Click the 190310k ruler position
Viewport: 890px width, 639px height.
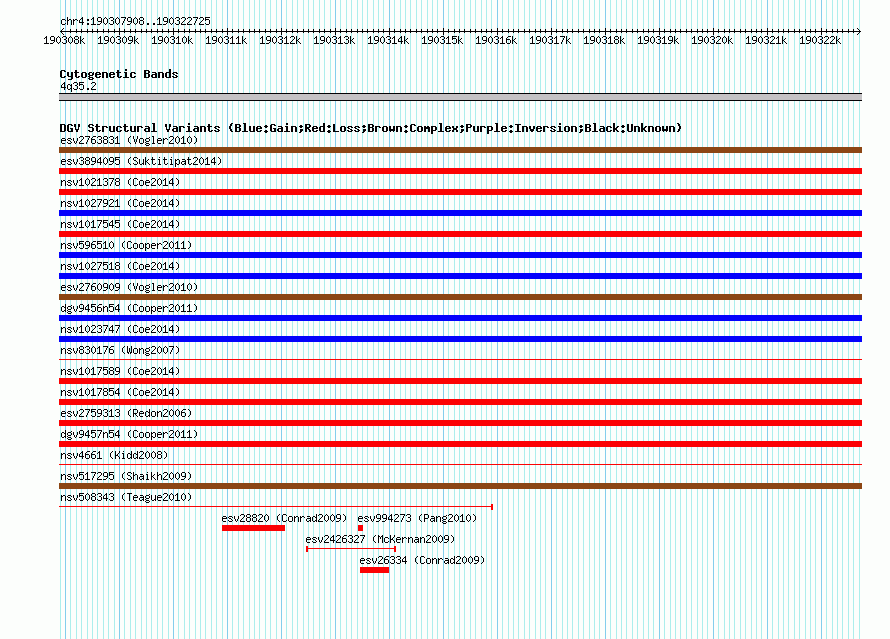point(172,40)
